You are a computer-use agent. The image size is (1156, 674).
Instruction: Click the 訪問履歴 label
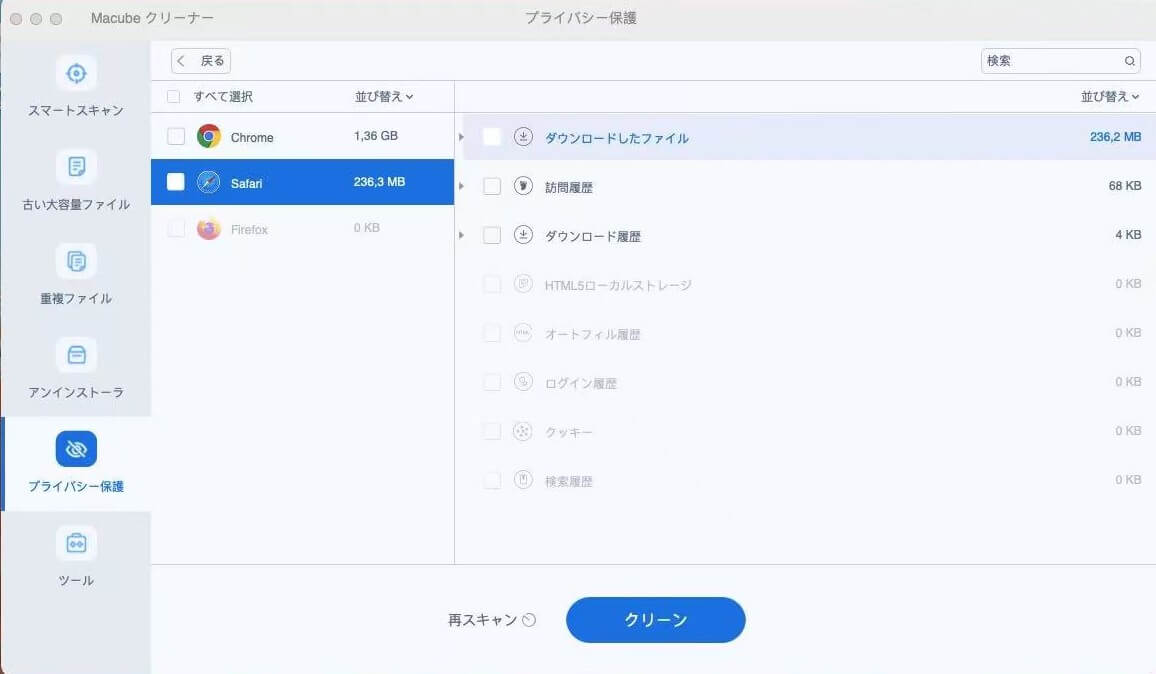click(x=568, y=187)
